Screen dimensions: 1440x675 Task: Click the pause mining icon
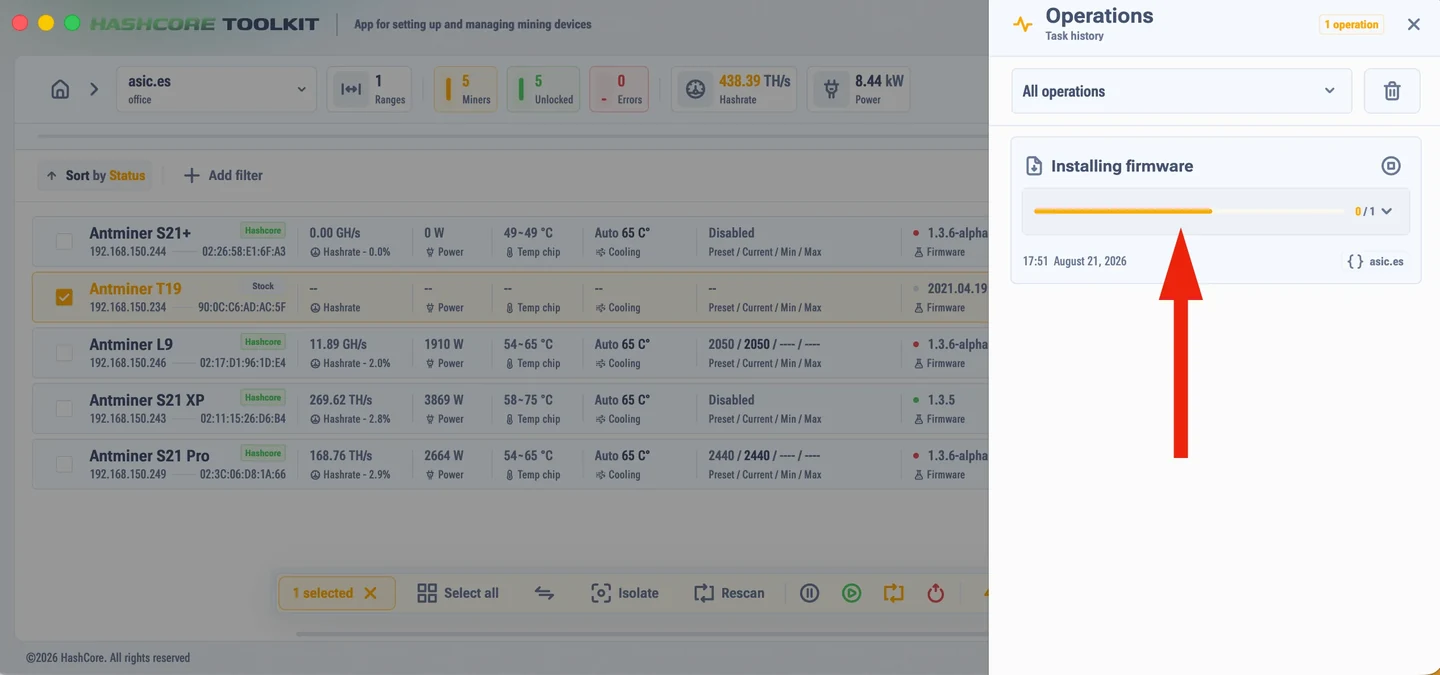[x=810, y=593]
